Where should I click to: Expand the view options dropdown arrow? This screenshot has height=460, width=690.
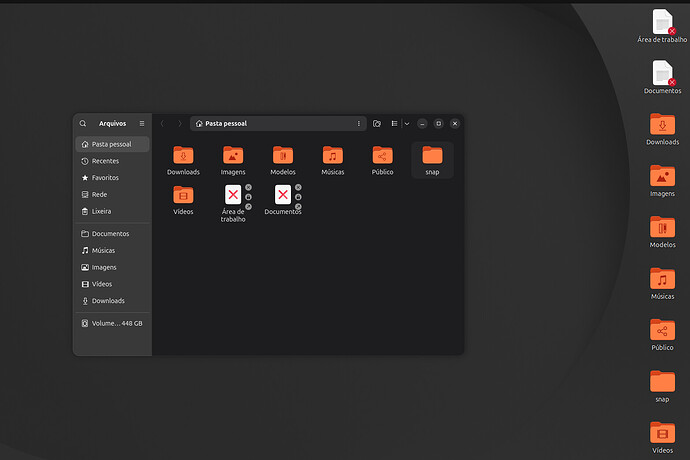[x=407, y=124]
